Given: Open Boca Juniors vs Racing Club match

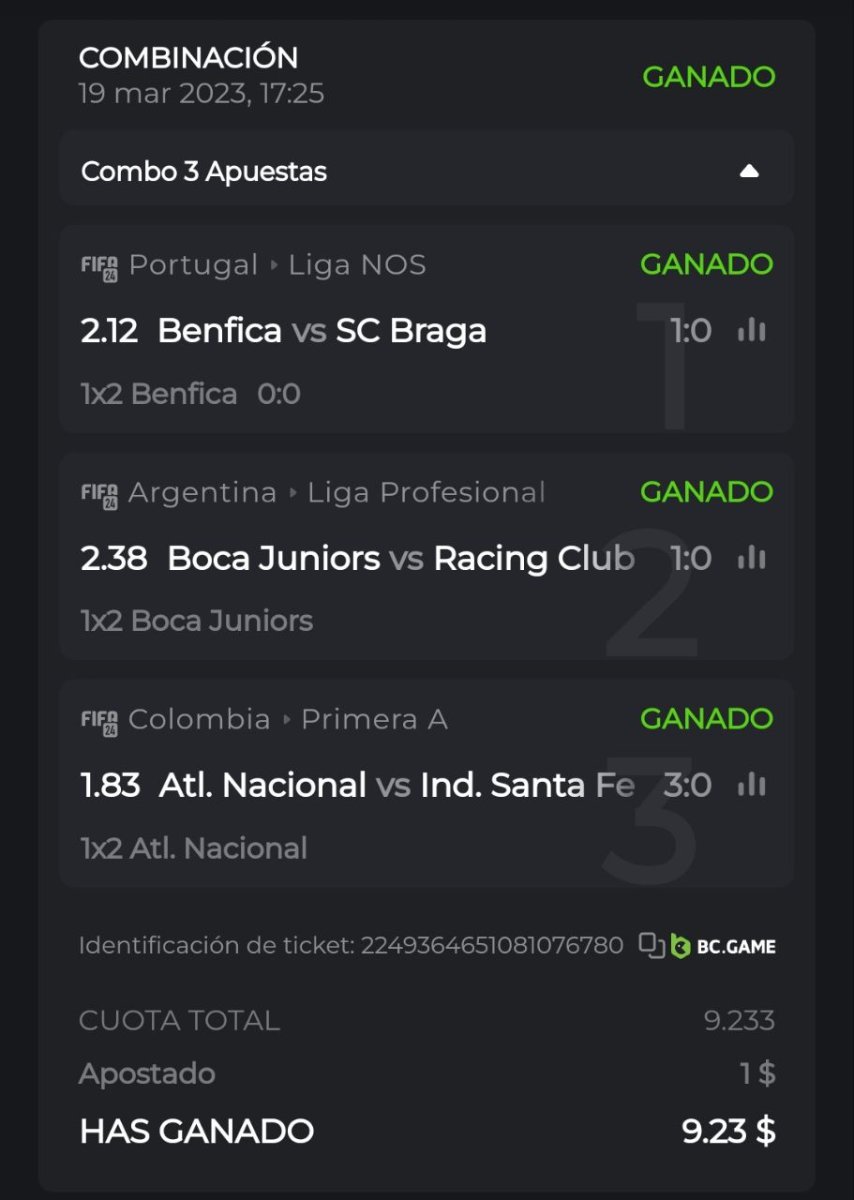Looking at the screenshot, I should click(x=401, y=558).
